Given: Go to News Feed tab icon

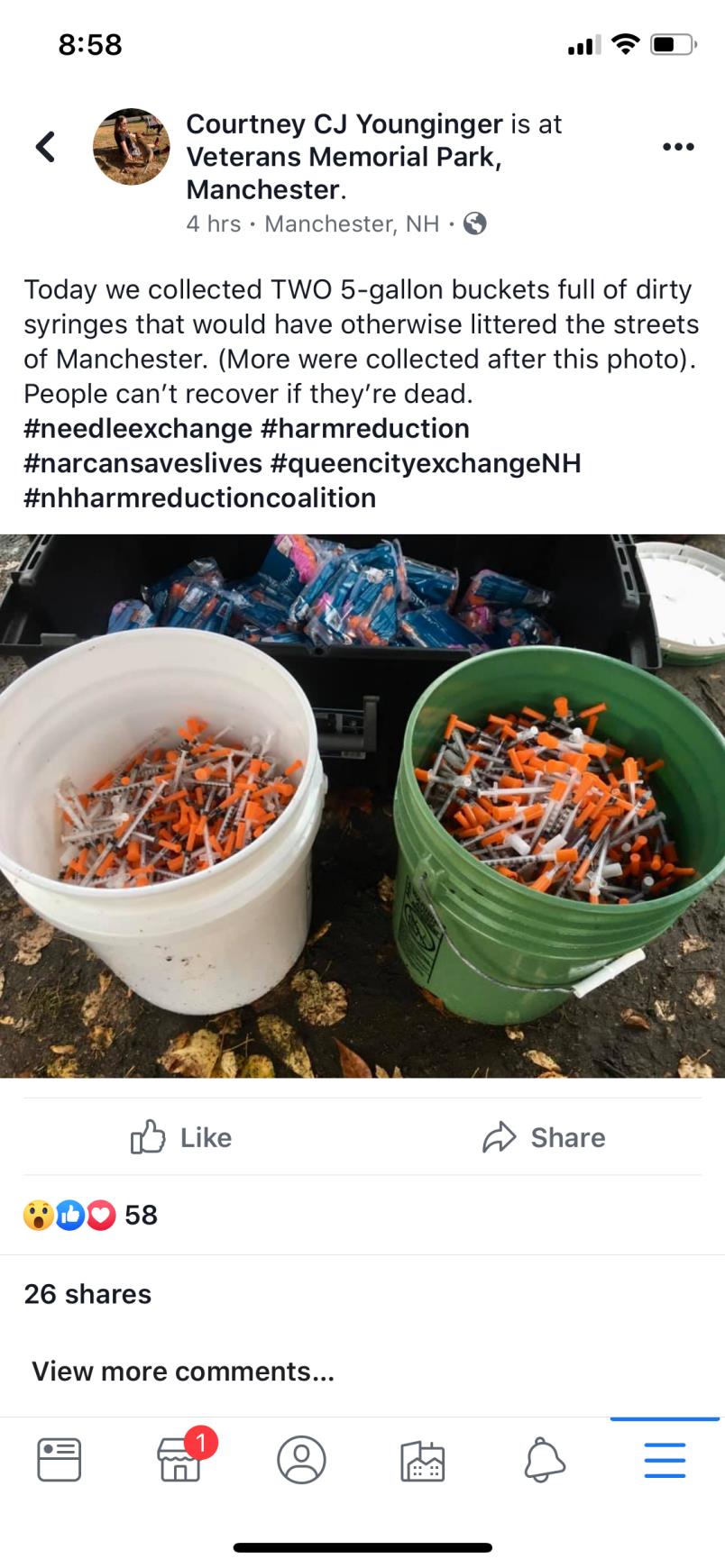Looking at the screenshot, I should point(60,1459).
